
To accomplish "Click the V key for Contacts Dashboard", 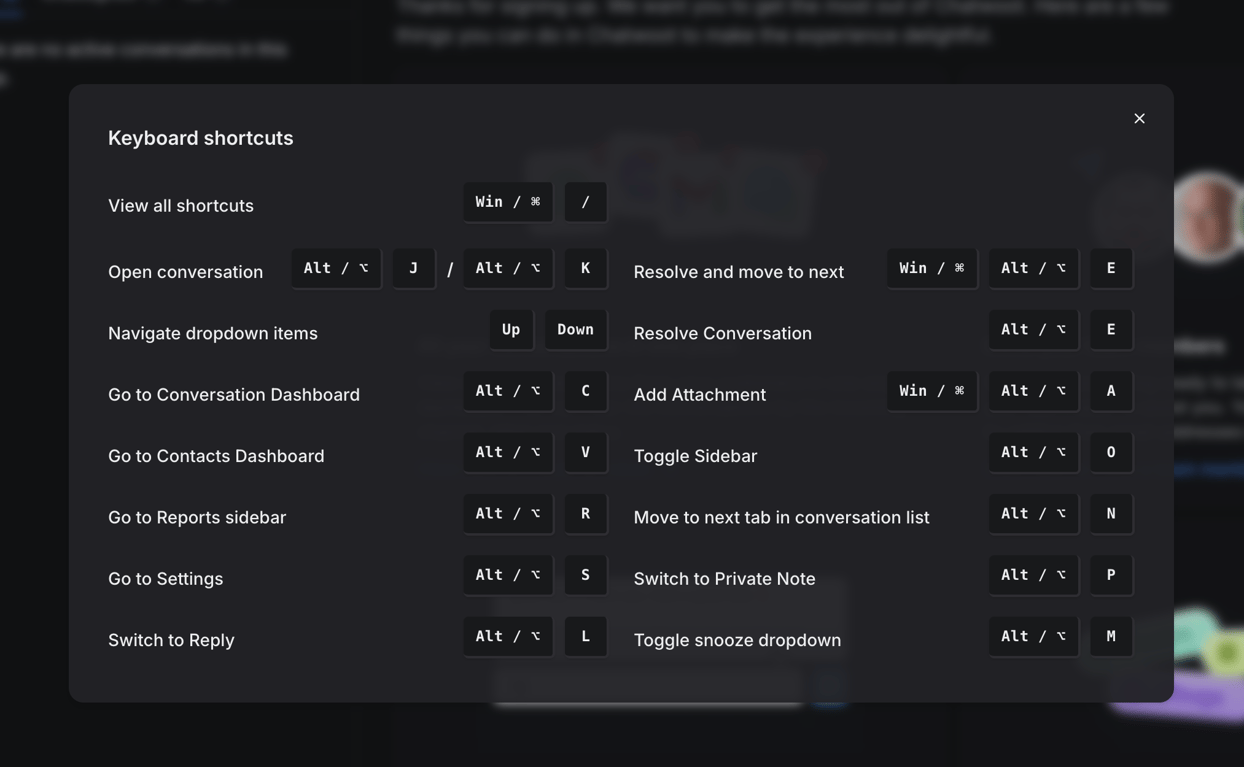I will pyautogui.click(x=586, y=452).
